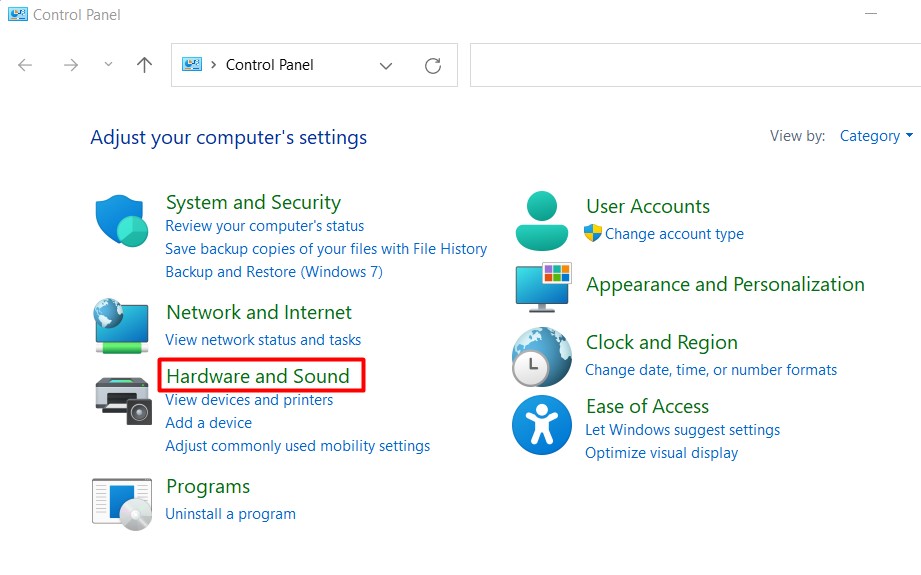Screen dimensions: 921x575
Task: Click the Network and Internet globe icon
Action: [x=122, y=326]
